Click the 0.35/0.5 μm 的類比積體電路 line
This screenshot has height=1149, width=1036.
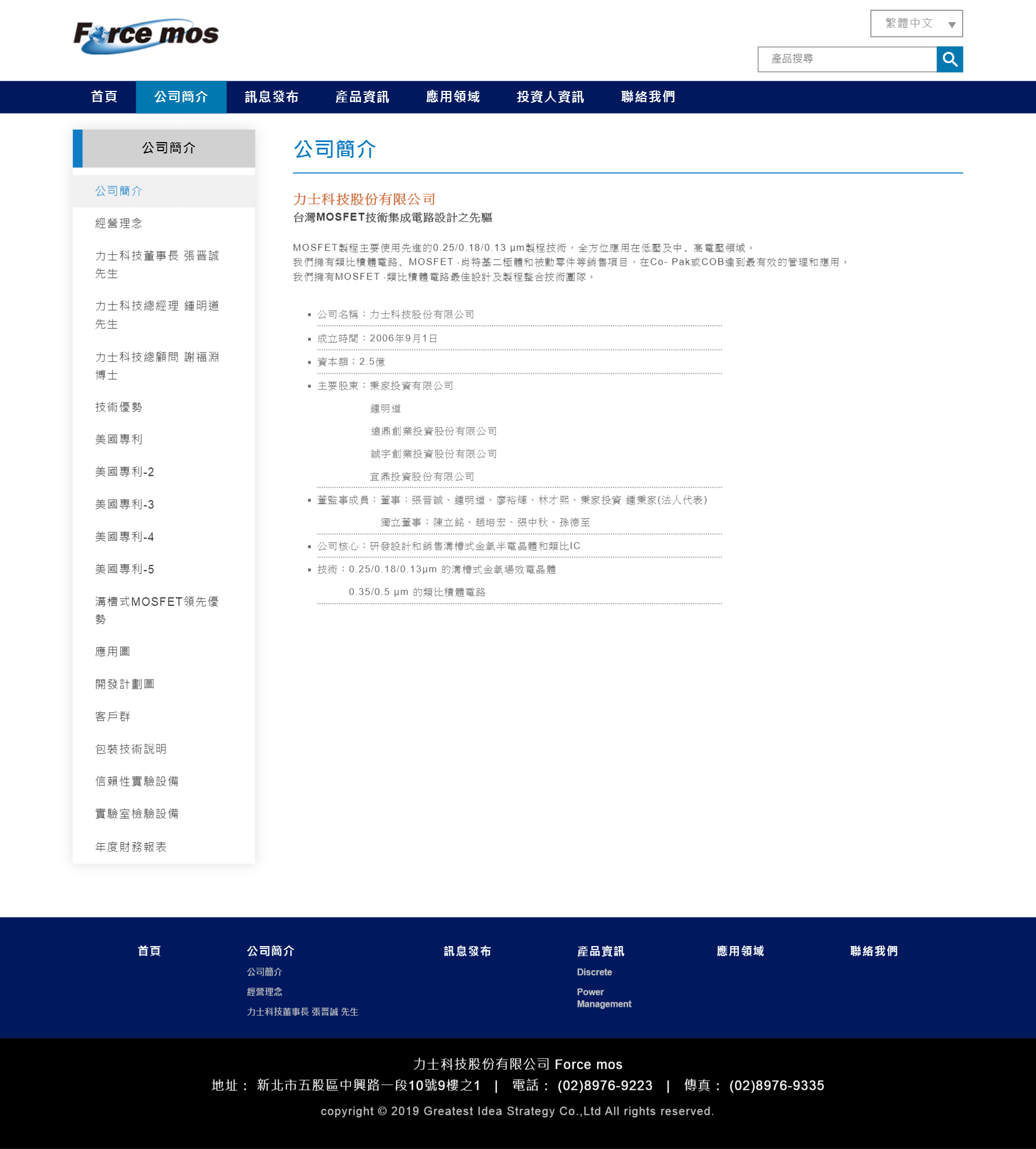click(417, 592)
